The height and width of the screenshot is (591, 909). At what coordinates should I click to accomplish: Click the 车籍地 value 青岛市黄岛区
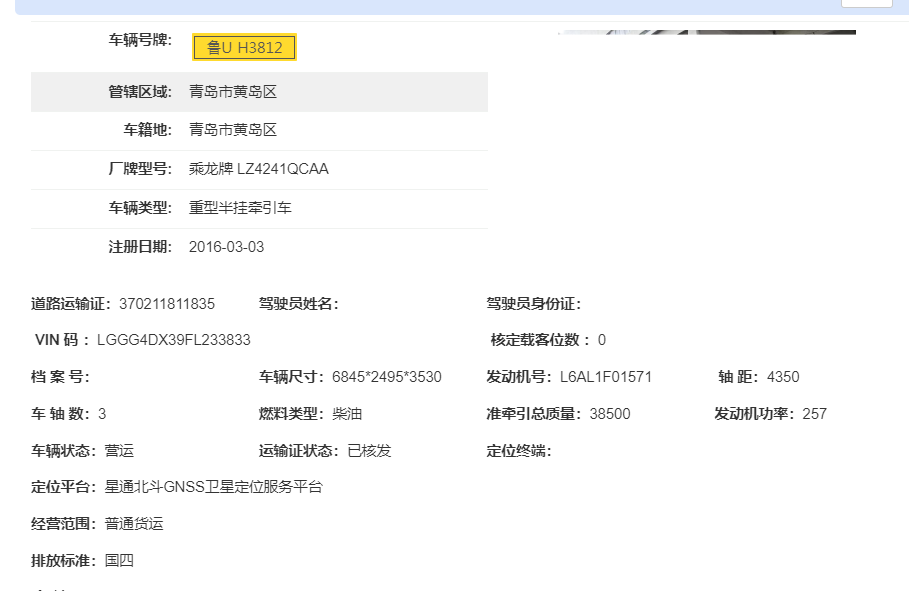click(232, 130)
